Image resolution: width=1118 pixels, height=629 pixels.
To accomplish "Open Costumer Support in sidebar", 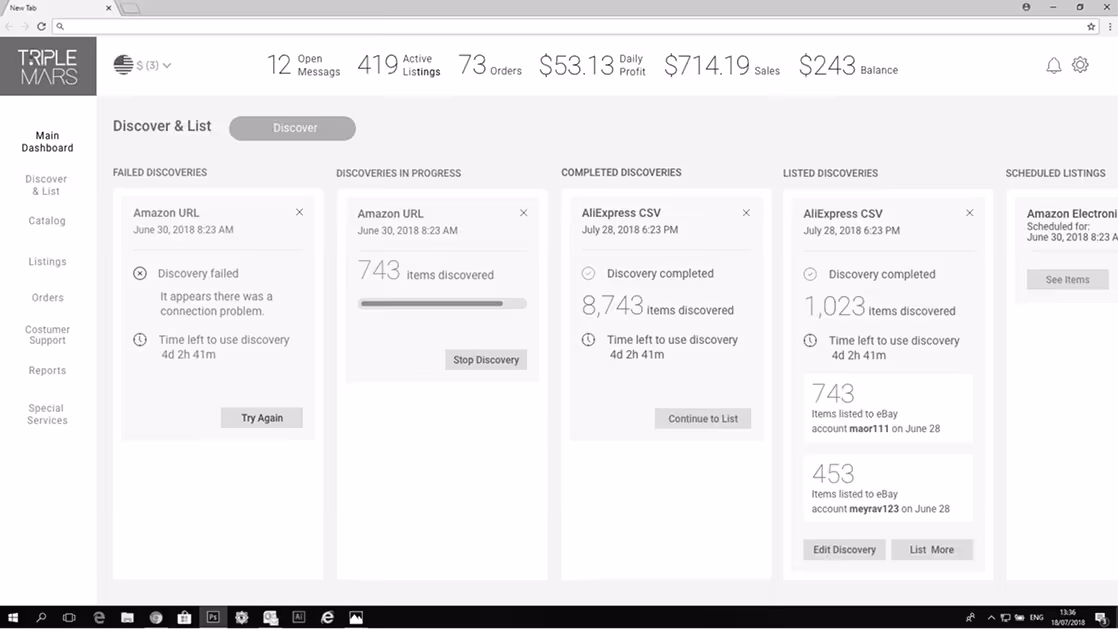I will (x=47, y=335).
